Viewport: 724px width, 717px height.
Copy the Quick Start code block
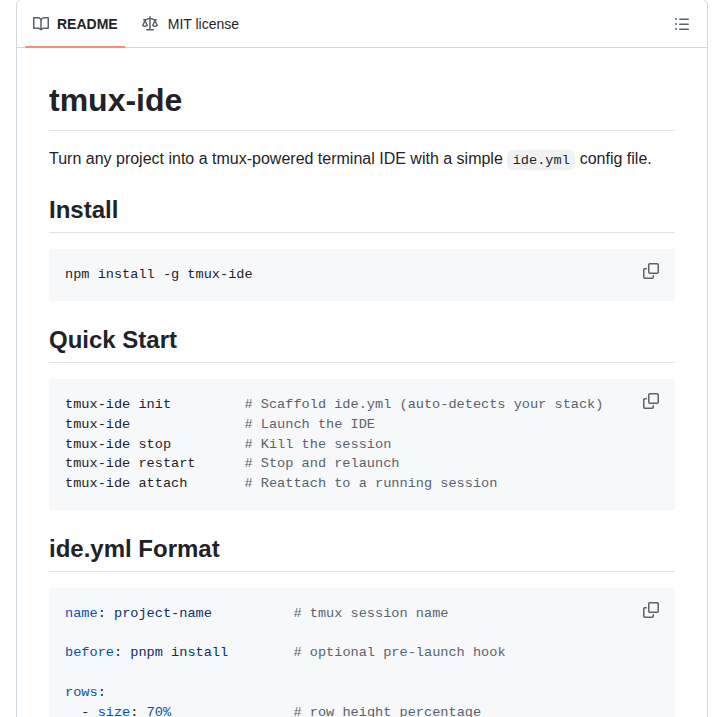651,401
